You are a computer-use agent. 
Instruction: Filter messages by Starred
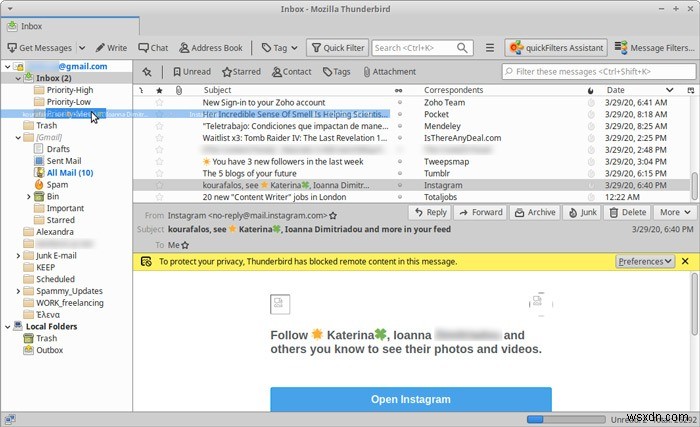[x=242, y=72]
